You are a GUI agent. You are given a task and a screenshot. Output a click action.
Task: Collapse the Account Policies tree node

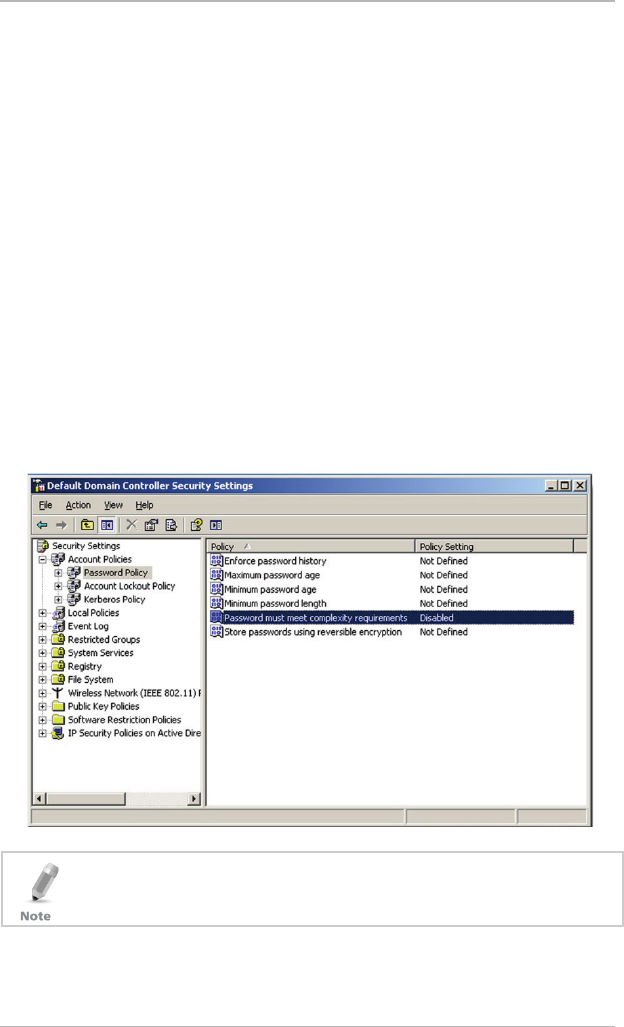[x=43, y=559]
